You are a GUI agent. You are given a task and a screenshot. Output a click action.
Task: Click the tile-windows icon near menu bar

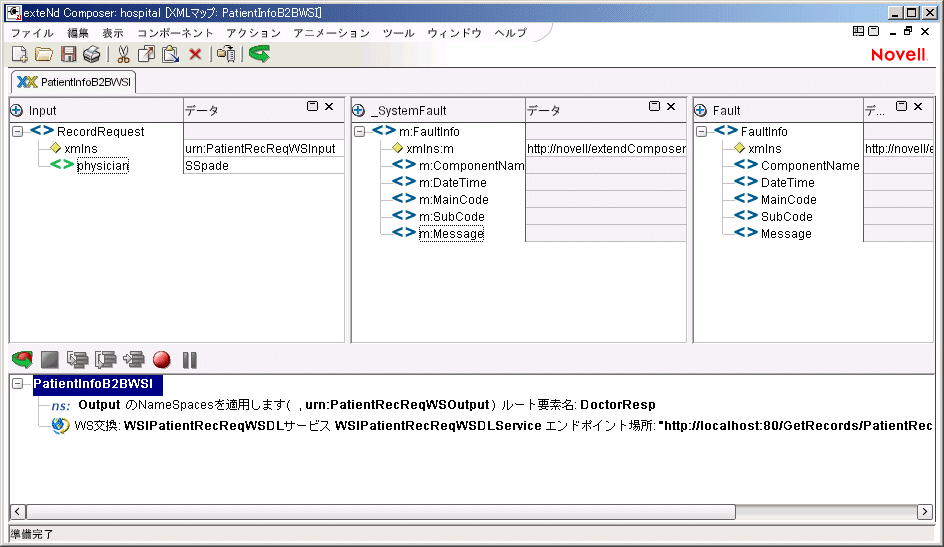click(x=859, y=31)
